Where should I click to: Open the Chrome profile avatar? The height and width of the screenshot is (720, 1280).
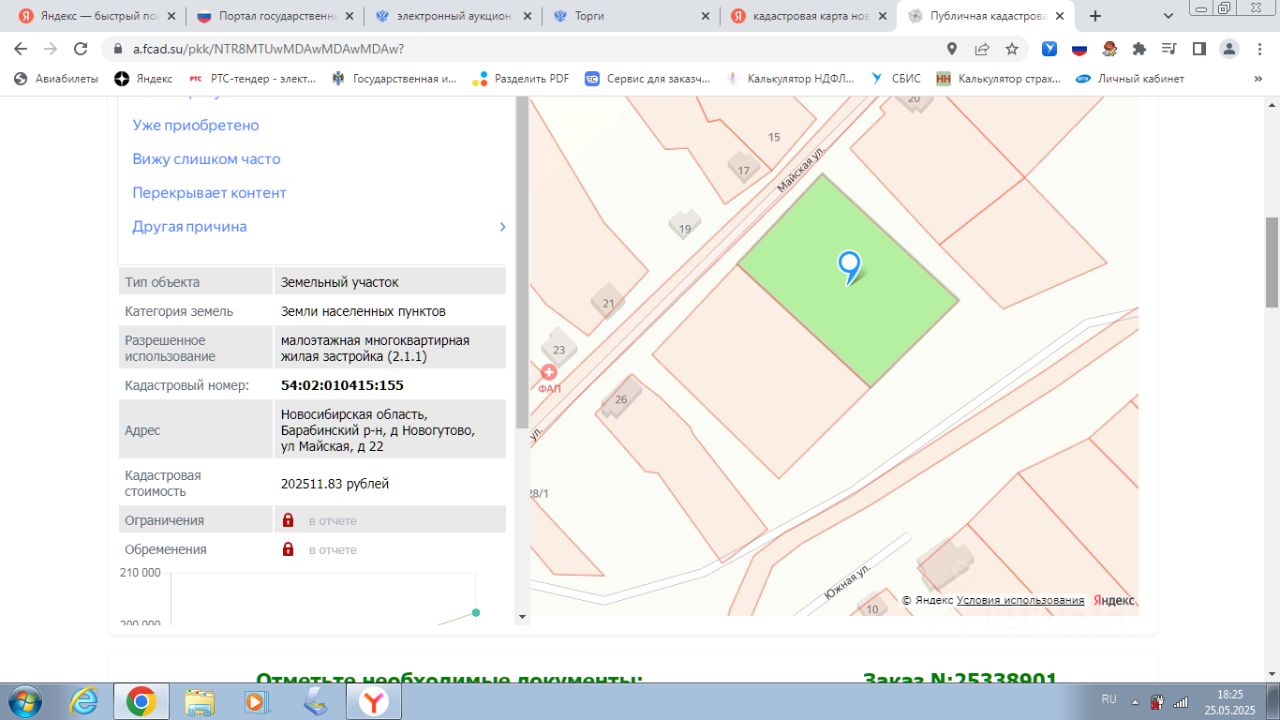tap(1229, 48)
